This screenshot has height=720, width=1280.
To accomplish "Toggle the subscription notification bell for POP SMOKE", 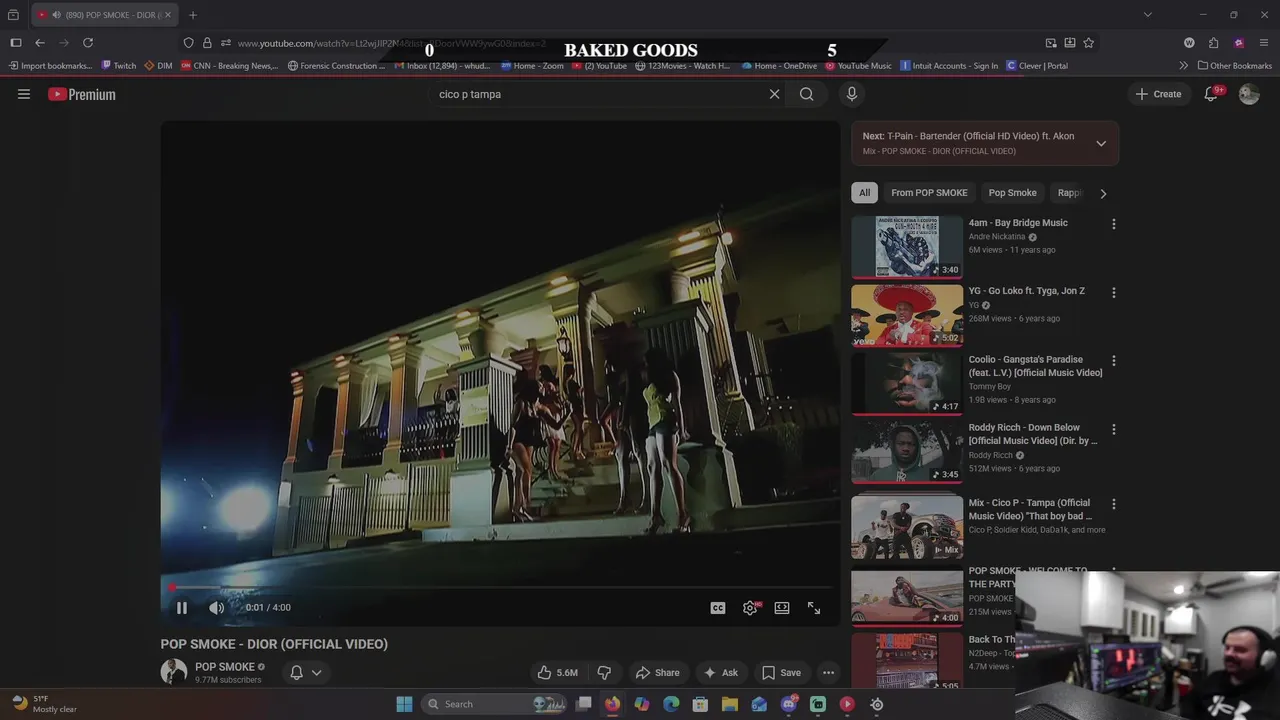I will pos(296,673).
